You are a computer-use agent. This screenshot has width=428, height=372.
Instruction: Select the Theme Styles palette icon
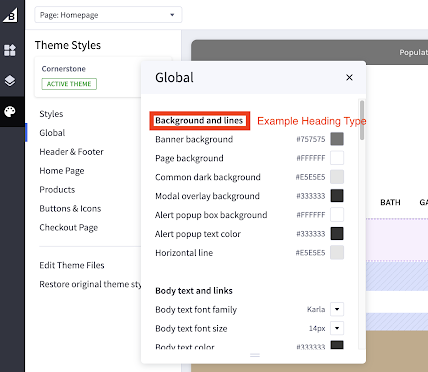point(10,112)
